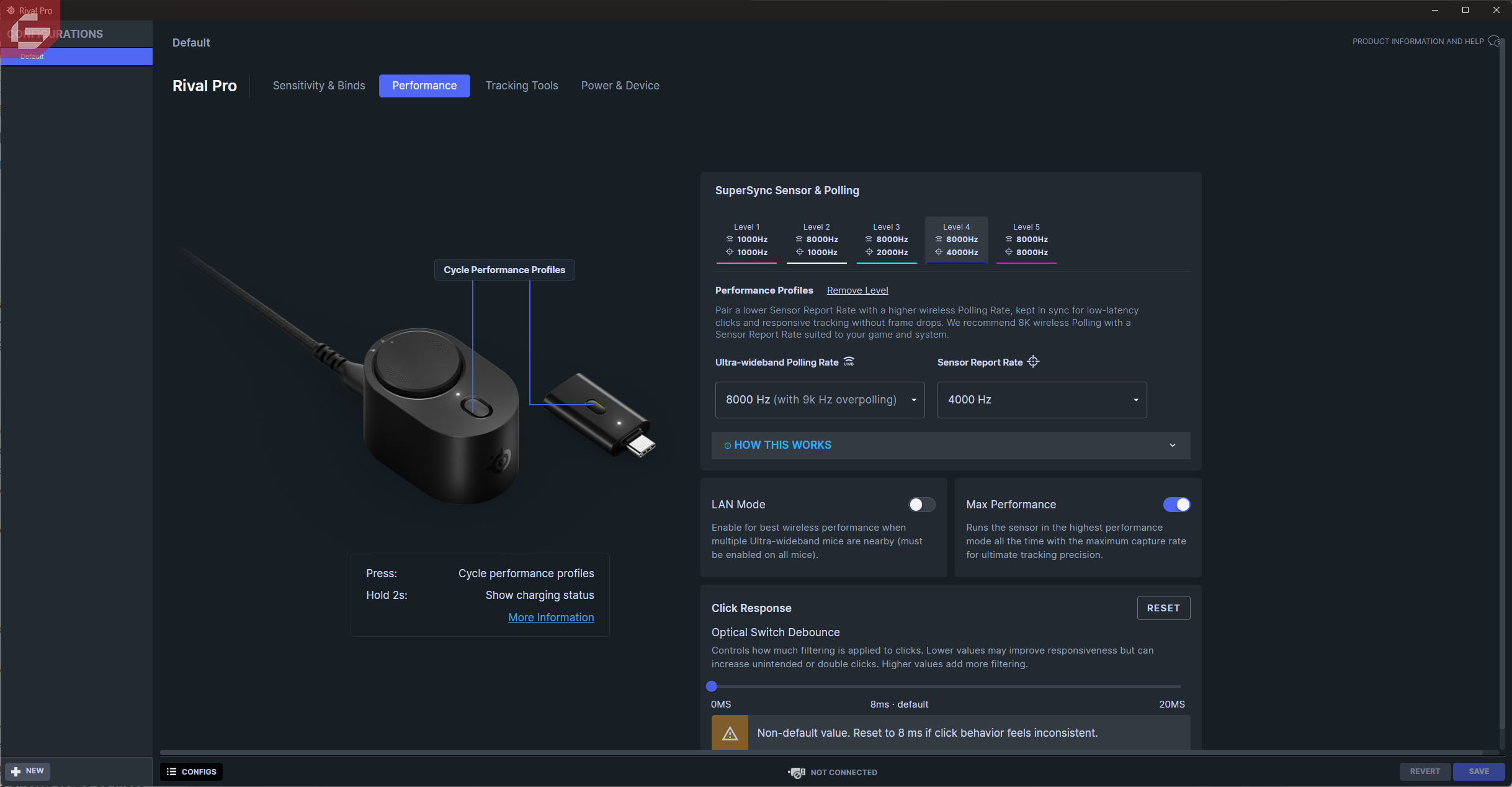Screen dimensions: 1512x787
Task: Click the Optical Switch Debounce label
Action: pos(776,632)
